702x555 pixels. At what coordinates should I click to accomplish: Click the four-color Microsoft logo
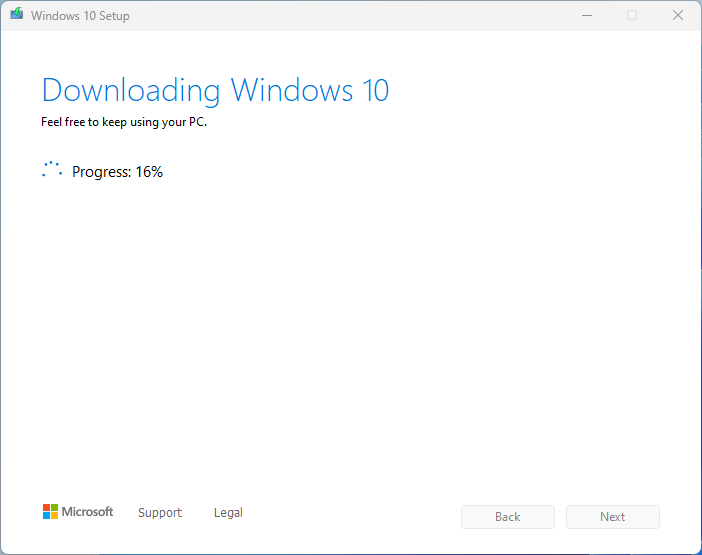50,512
